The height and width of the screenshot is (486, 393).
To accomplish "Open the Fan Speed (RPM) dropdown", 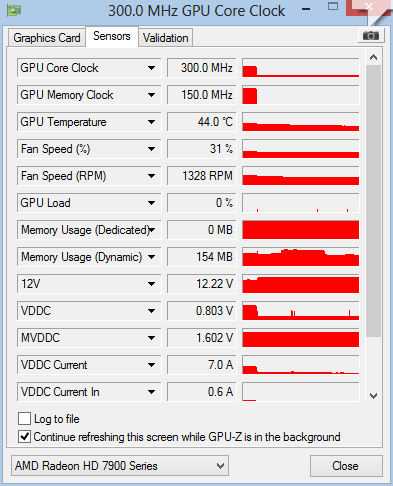I will [151, 176].
